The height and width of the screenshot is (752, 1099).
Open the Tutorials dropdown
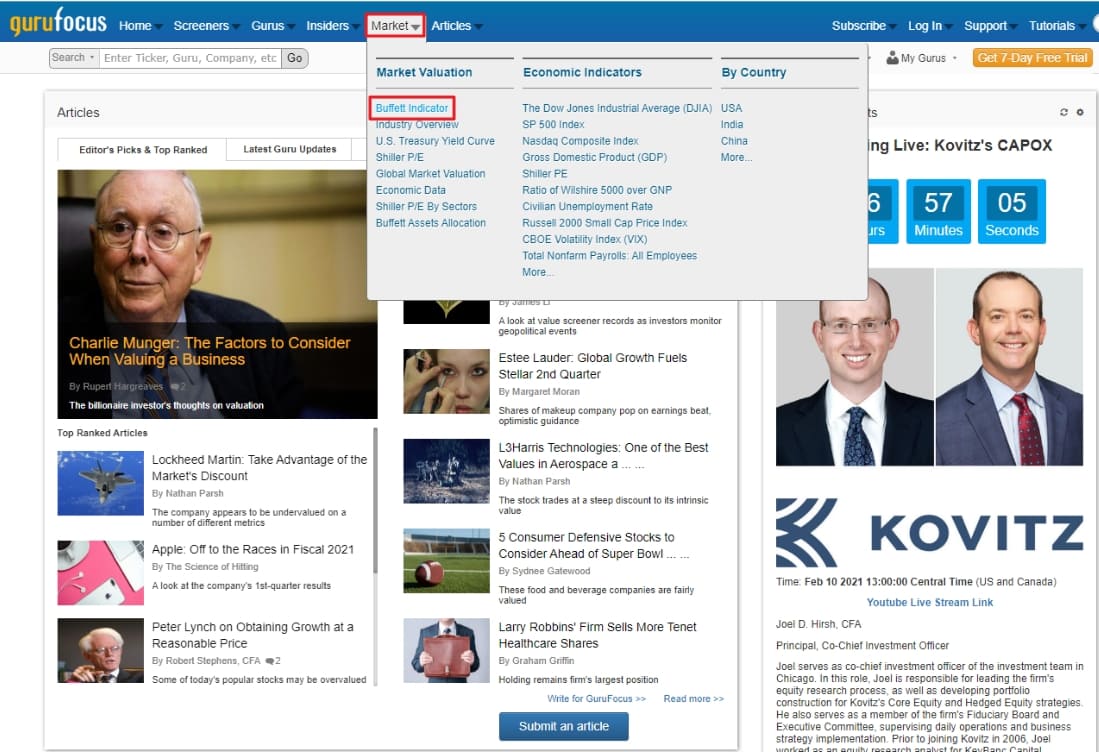coord(1057,26)
